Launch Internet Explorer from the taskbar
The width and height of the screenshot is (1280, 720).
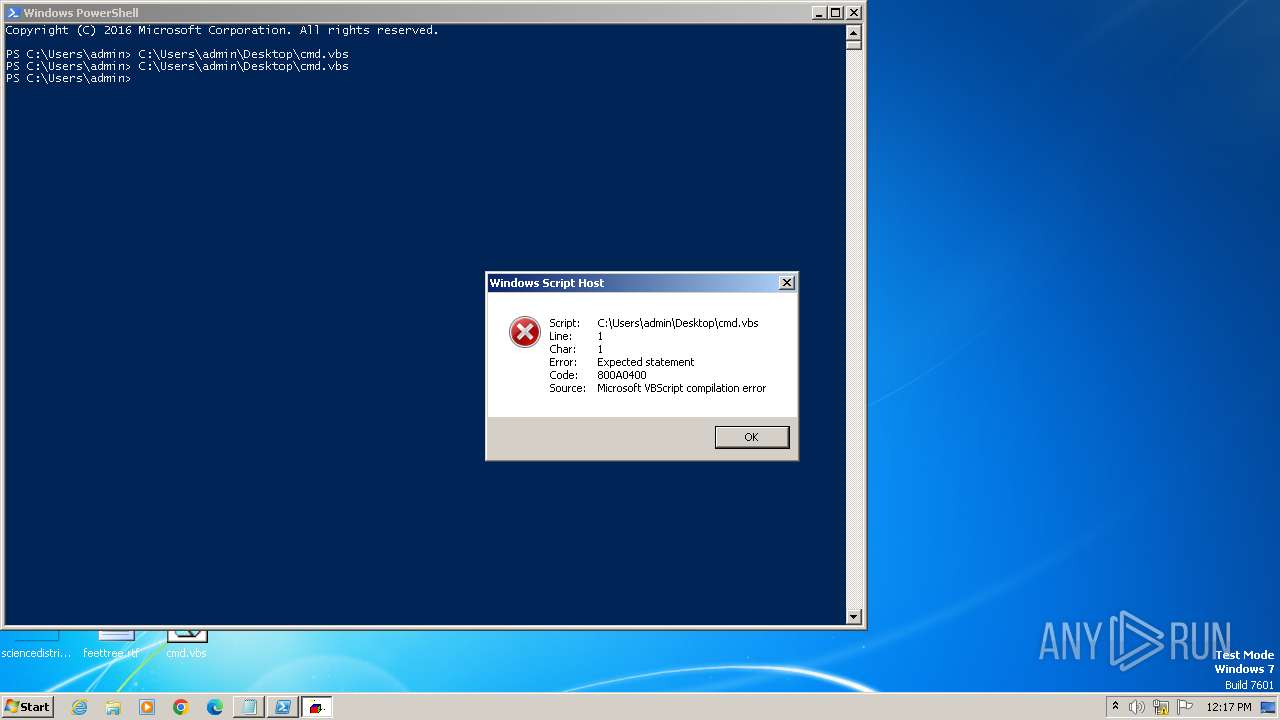point(79,707)
